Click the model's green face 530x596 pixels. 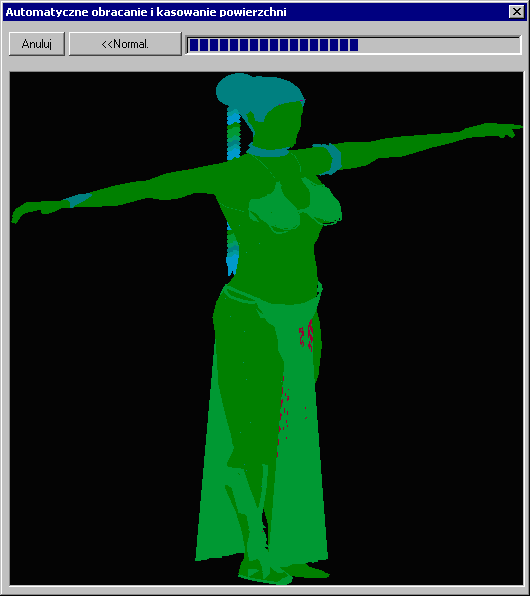click(279, 125)
